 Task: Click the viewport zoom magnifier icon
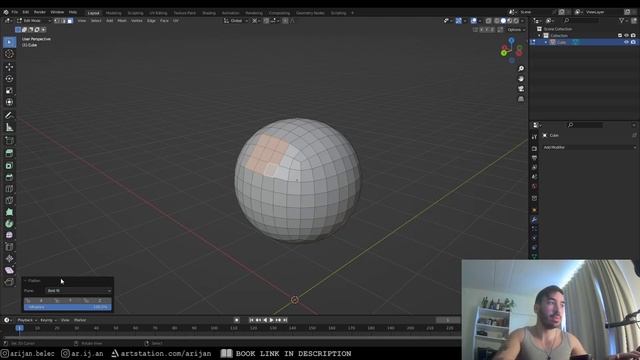pyautogui.click(x=521, y=69)
